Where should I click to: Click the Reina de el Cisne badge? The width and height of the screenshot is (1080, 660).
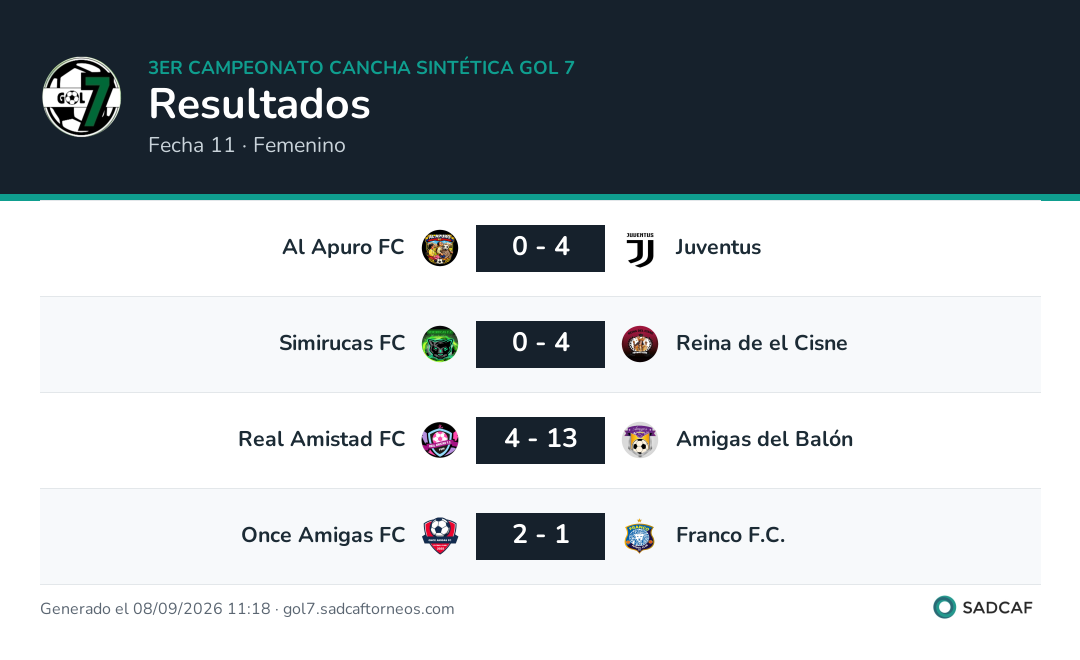(x=640, y=344)
